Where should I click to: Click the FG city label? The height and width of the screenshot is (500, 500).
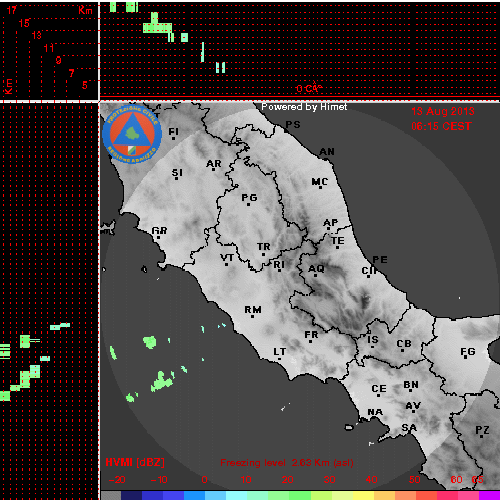[x=468, y=352]
